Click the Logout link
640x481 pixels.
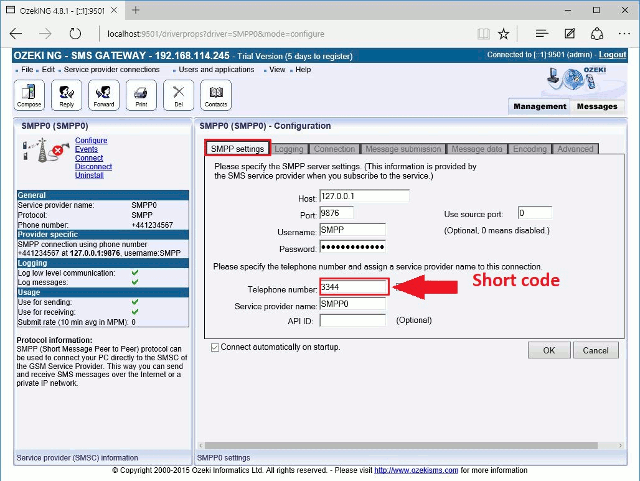point(612,54)
